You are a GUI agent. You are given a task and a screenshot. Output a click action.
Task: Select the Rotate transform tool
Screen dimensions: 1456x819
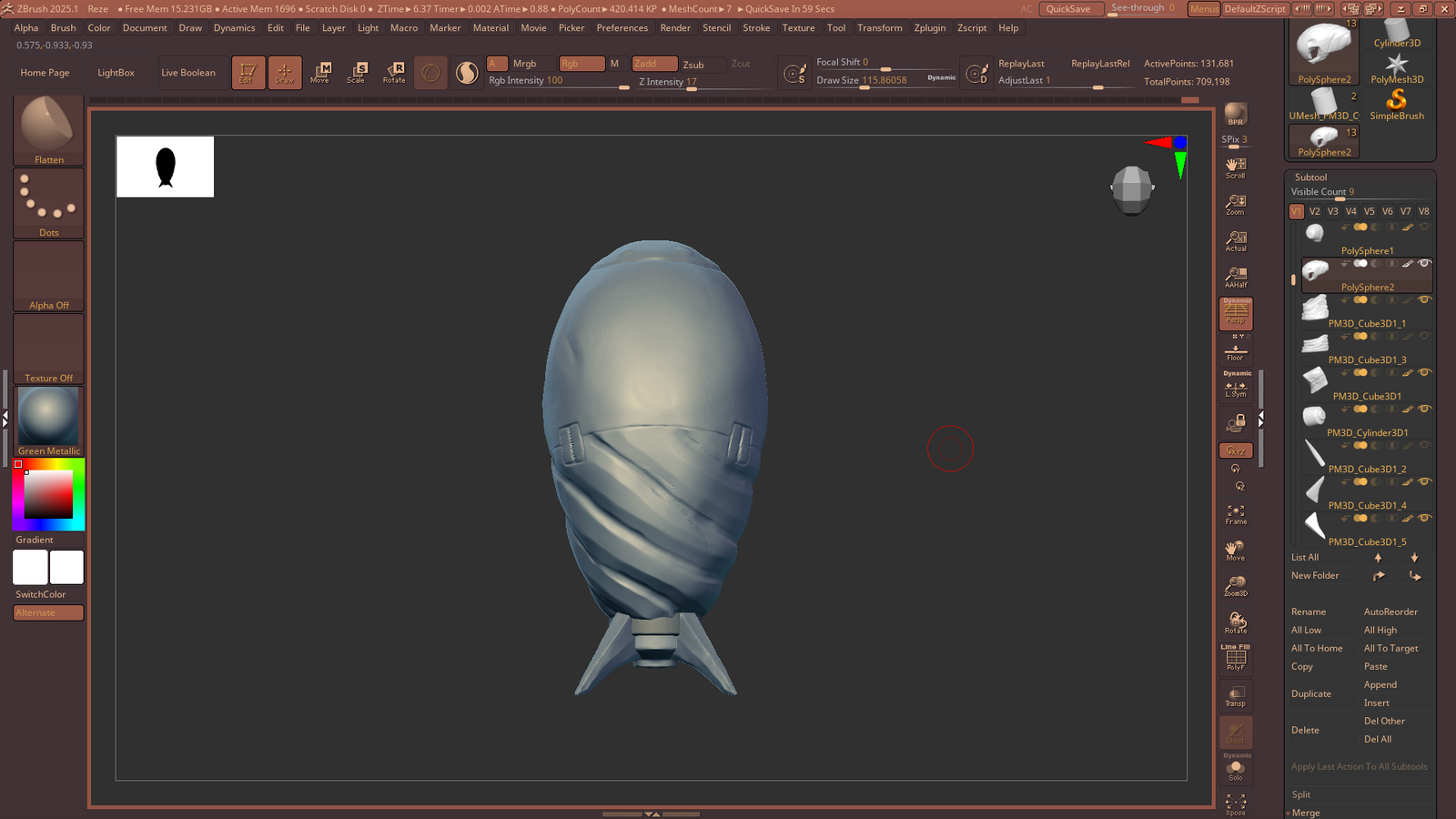[x=394, y=73]
